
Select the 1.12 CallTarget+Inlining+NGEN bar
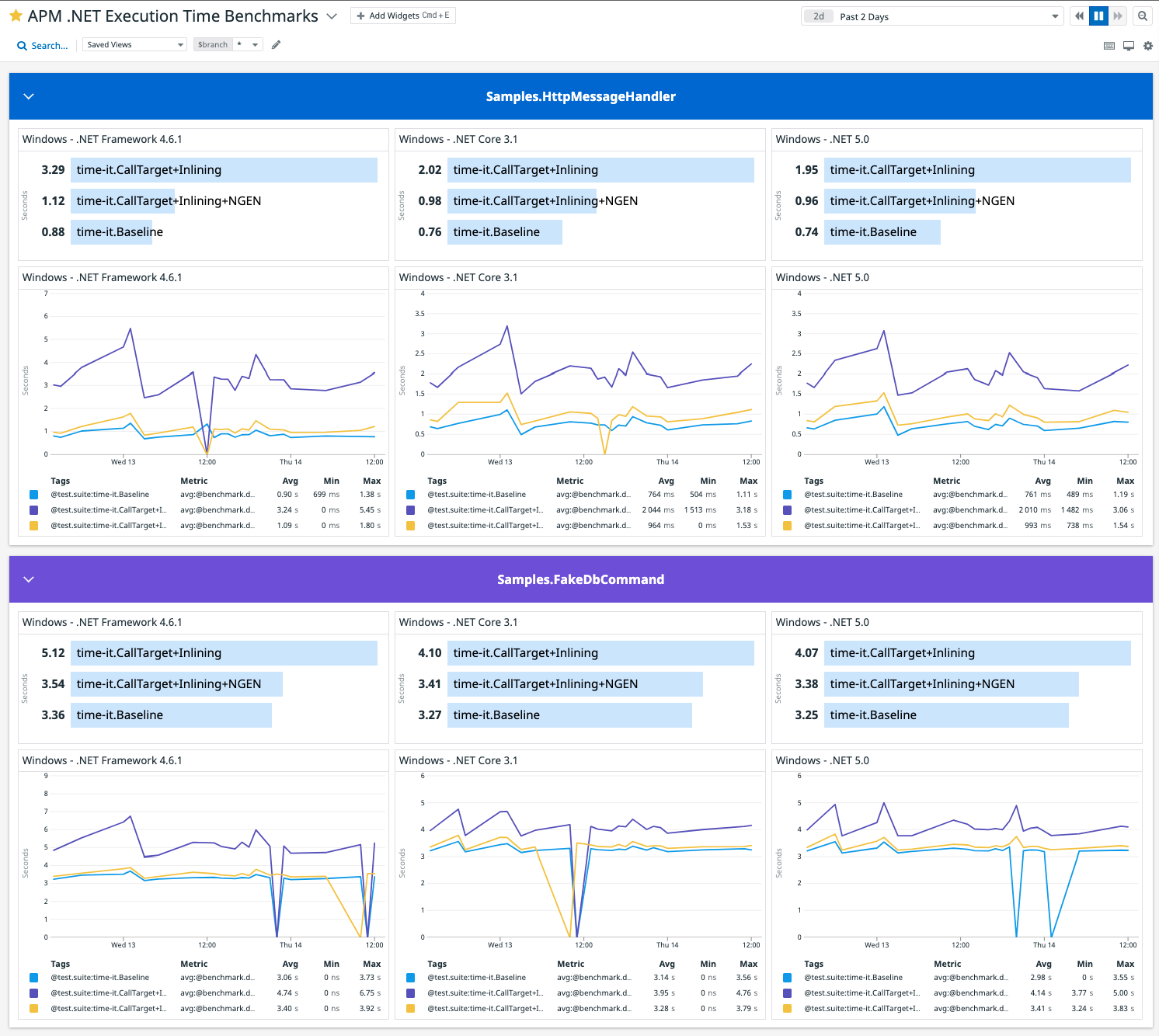(x=123, y=201)
